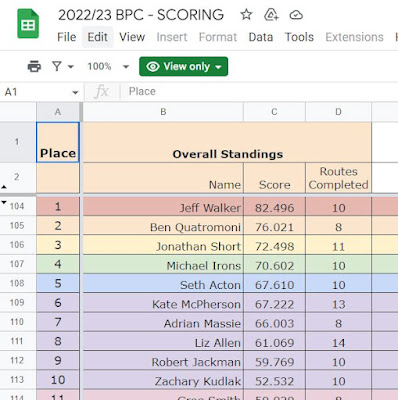
Task: Click the Routes Completed header cell
Action: pyautogui.click(x=338, y=178)
